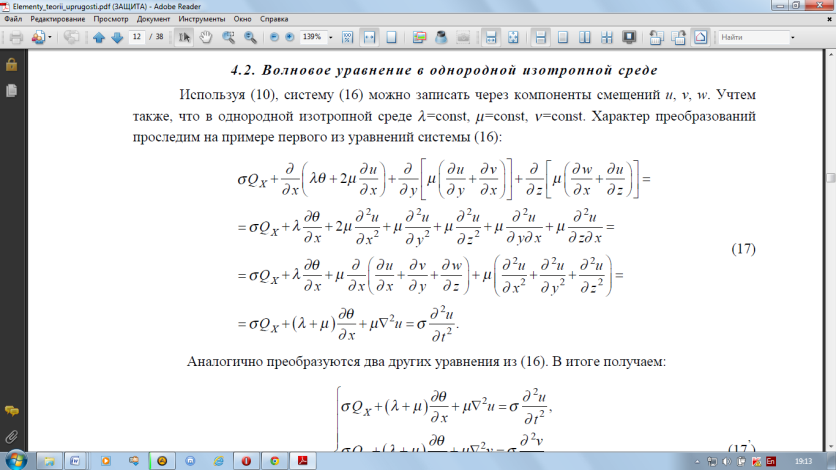Viewport: 836px width, 470px height.
Task: Set view to Actual Size 100%
Action: (348, 37)
